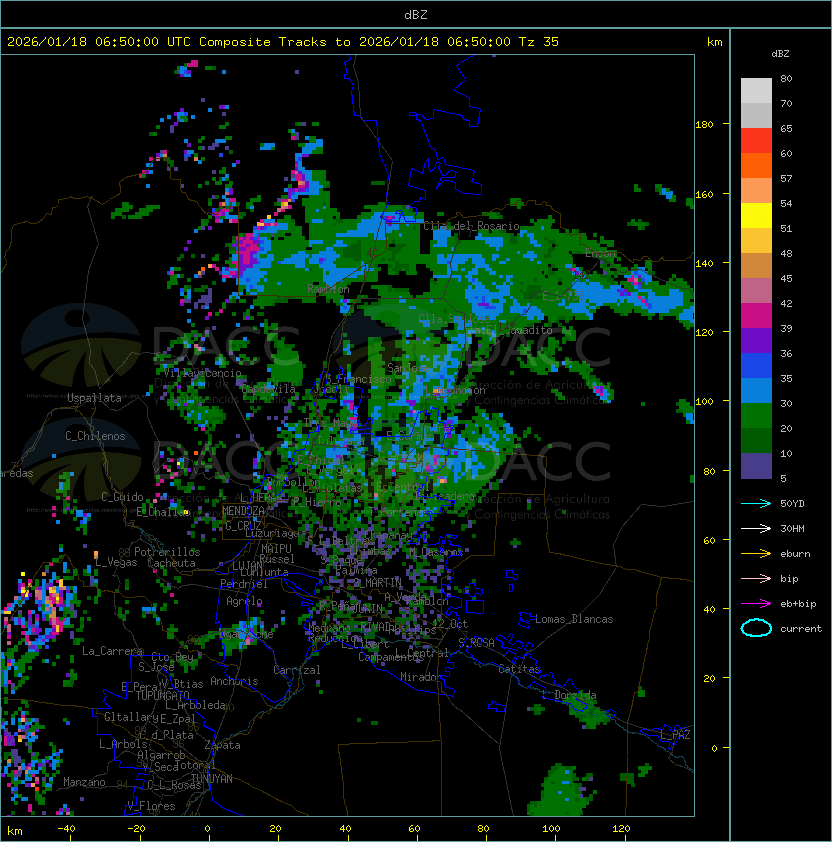Click the pink bip arrow in legend
The width and height of the screenshot is (832, 842).
[756, 579]
